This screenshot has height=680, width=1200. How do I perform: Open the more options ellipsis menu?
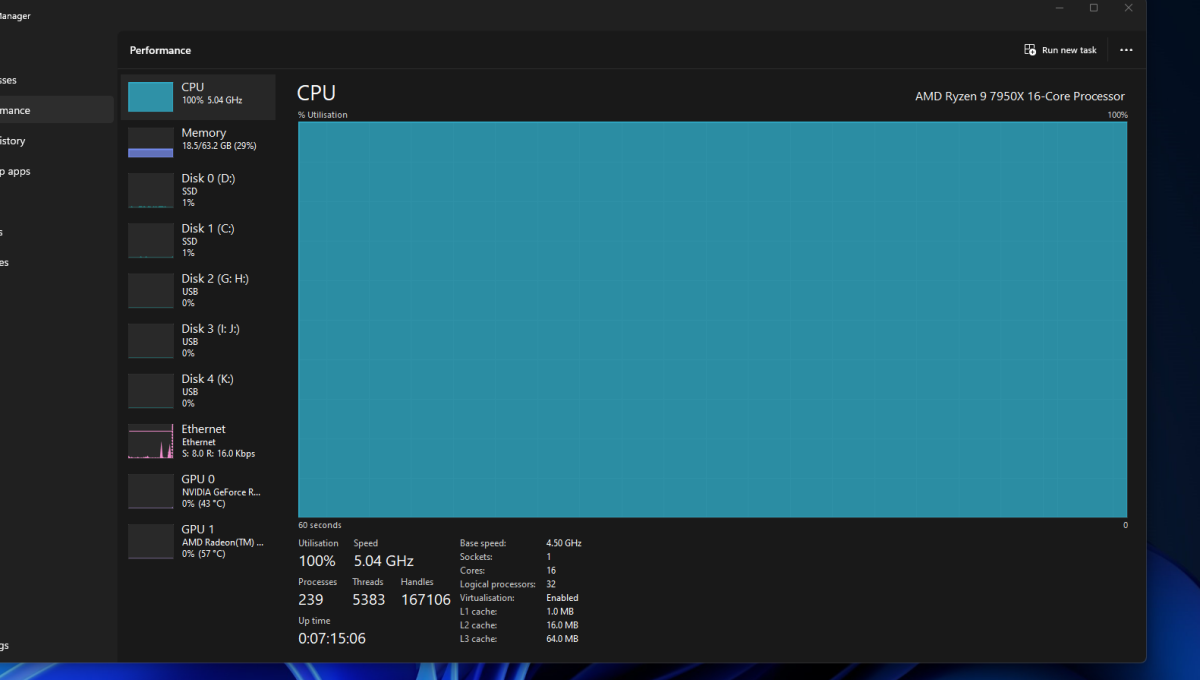1126,50
